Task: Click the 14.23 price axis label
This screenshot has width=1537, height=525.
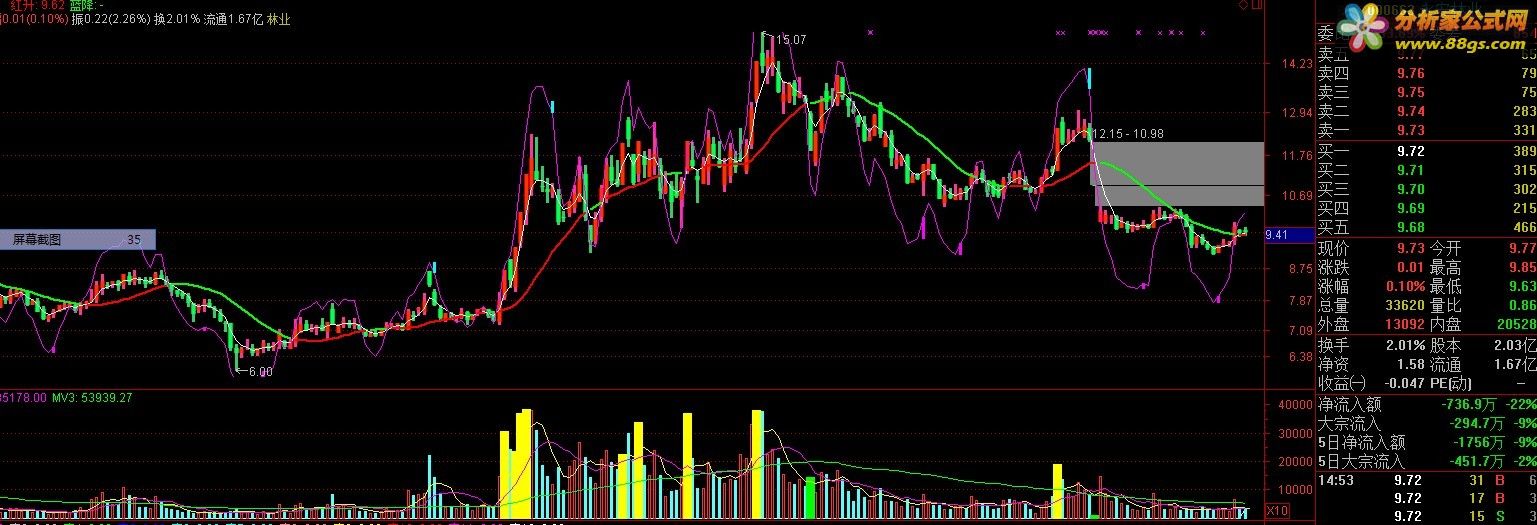Action: (1296, 64)
